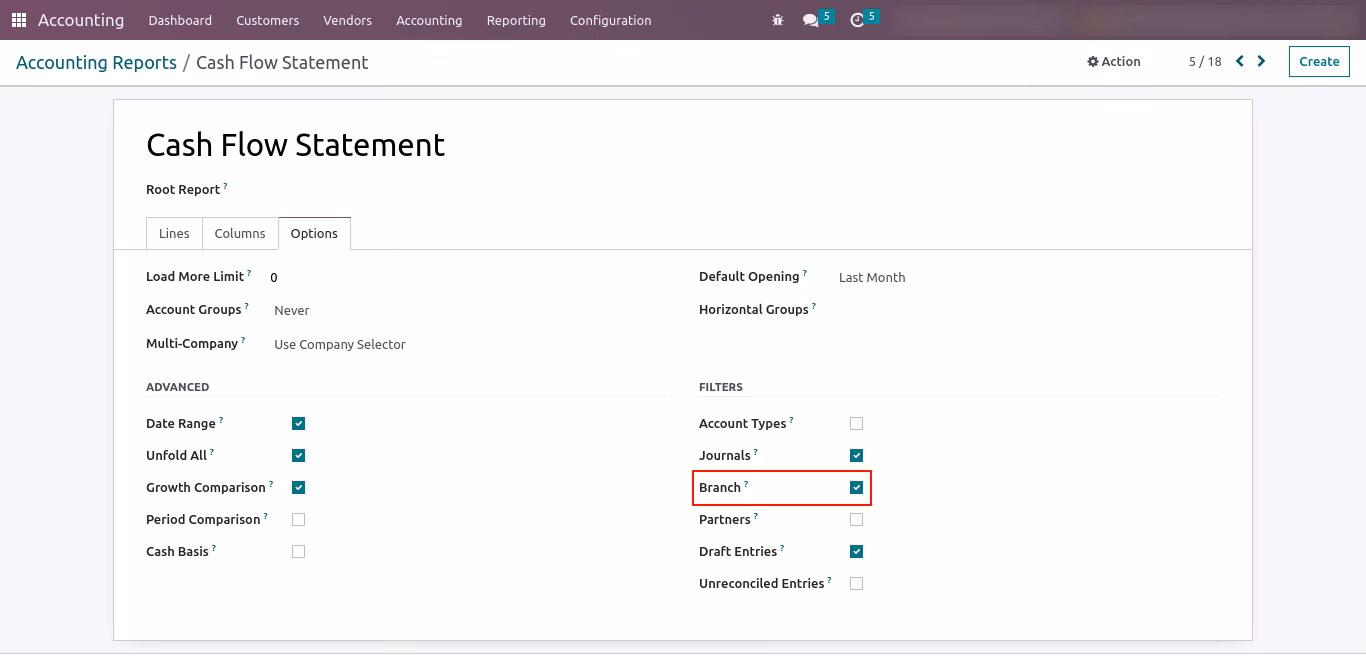This screenshot has width=1366, height=656.
Task: Enable the Period Comparison checkbox
Action: click(x=298, y=519)
